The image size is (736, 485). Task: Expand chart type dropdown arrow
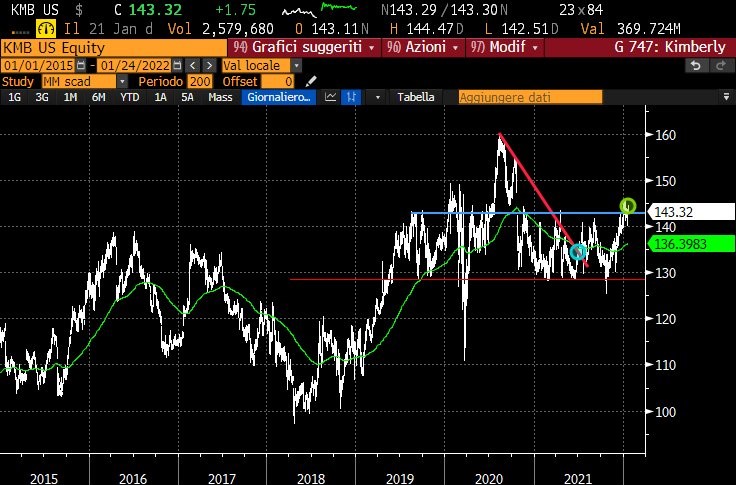pos(377,97)
